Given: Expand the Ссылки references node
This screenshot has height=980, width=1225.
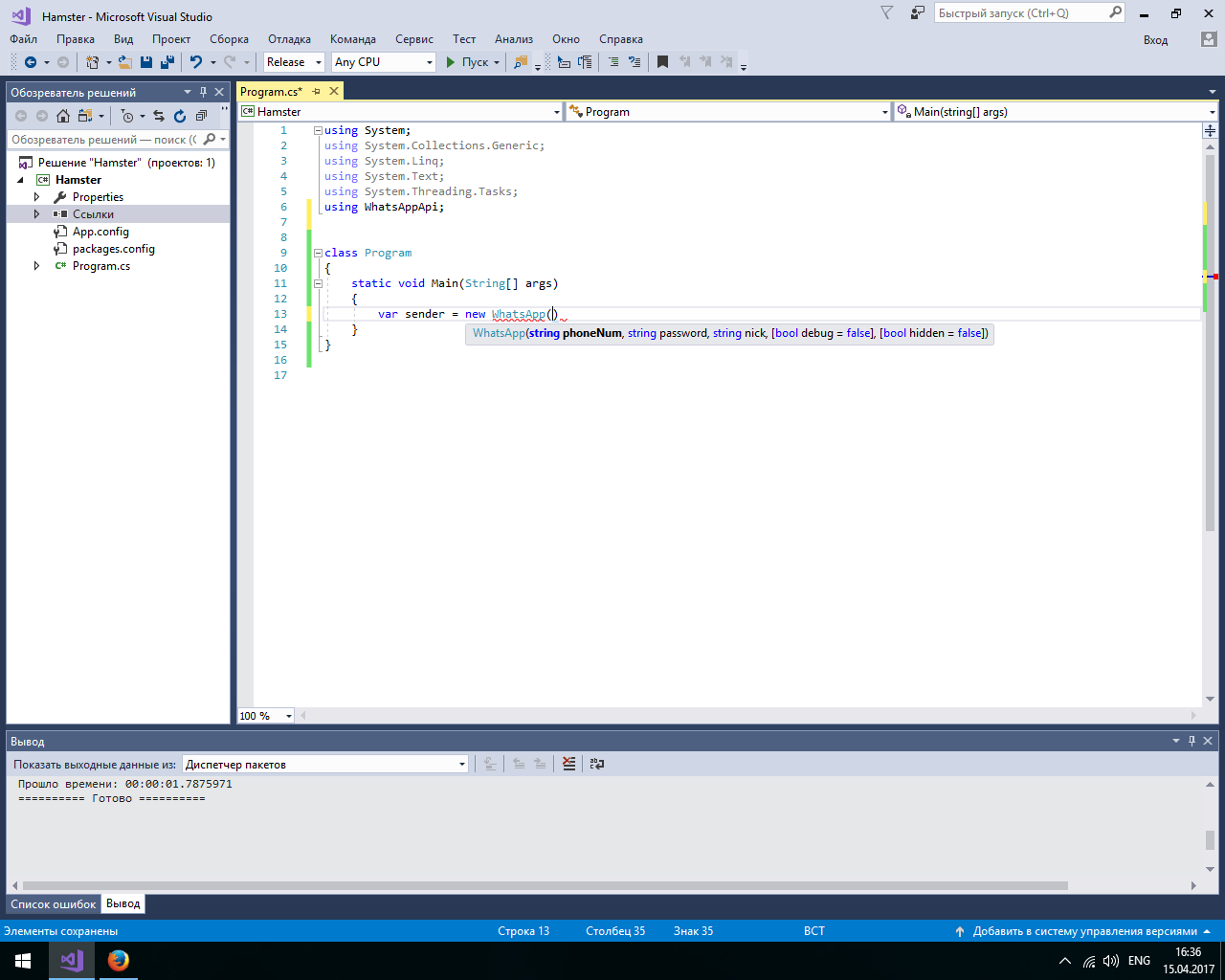Looking at the screenshot, I should pos(37,214).
